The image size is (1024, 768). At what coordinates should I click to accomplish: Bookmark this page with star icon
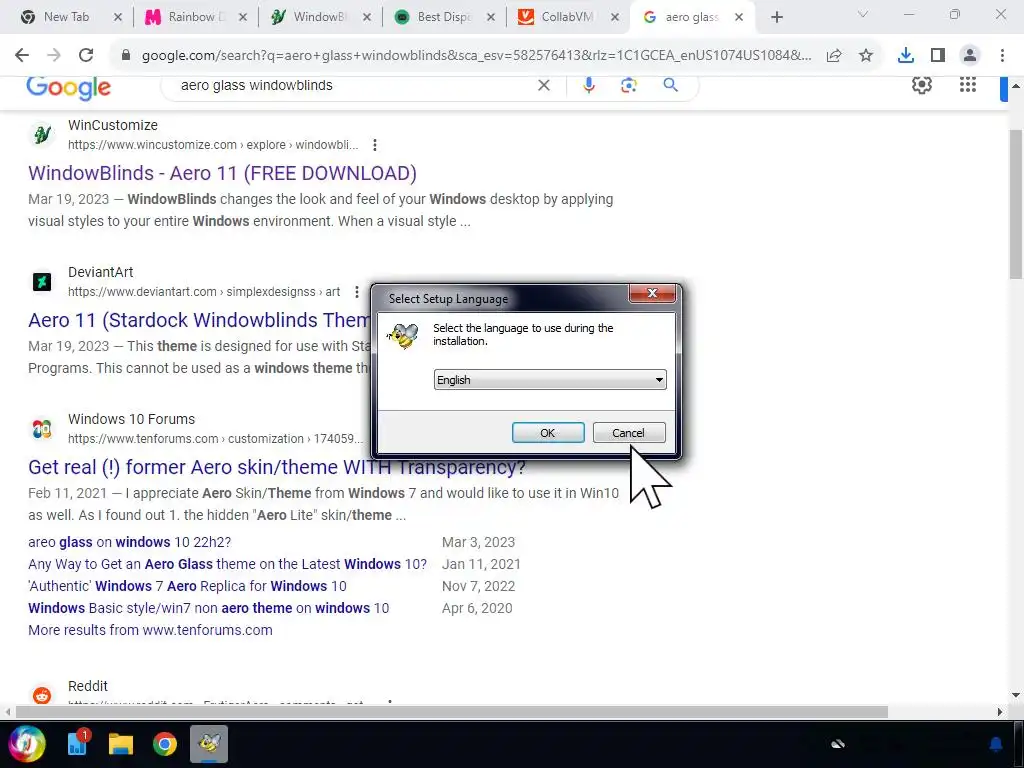(866, 56)
